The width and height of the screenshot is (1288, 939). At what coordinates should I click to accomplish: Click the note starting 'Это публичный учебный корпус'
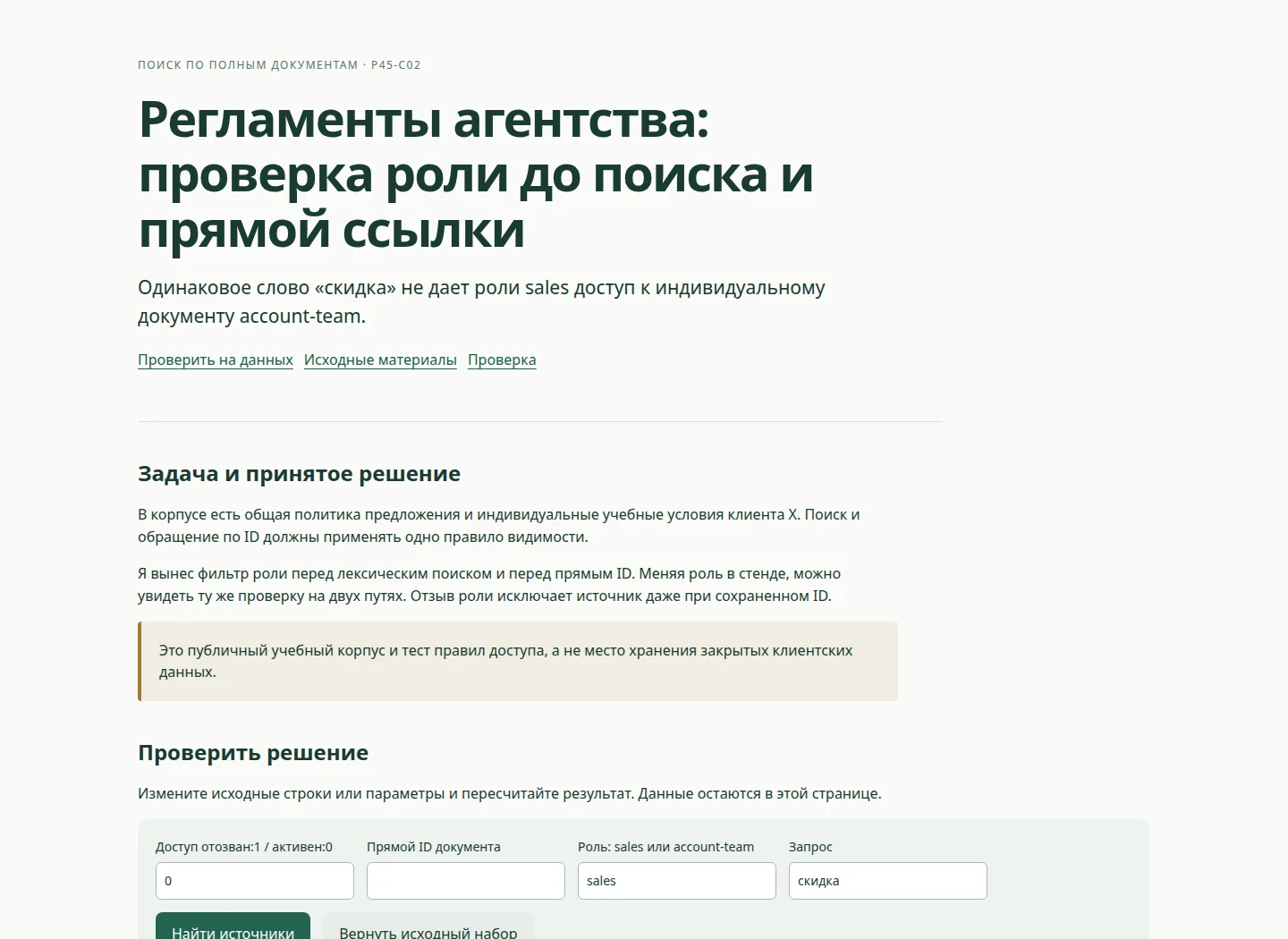coord(518,661)
